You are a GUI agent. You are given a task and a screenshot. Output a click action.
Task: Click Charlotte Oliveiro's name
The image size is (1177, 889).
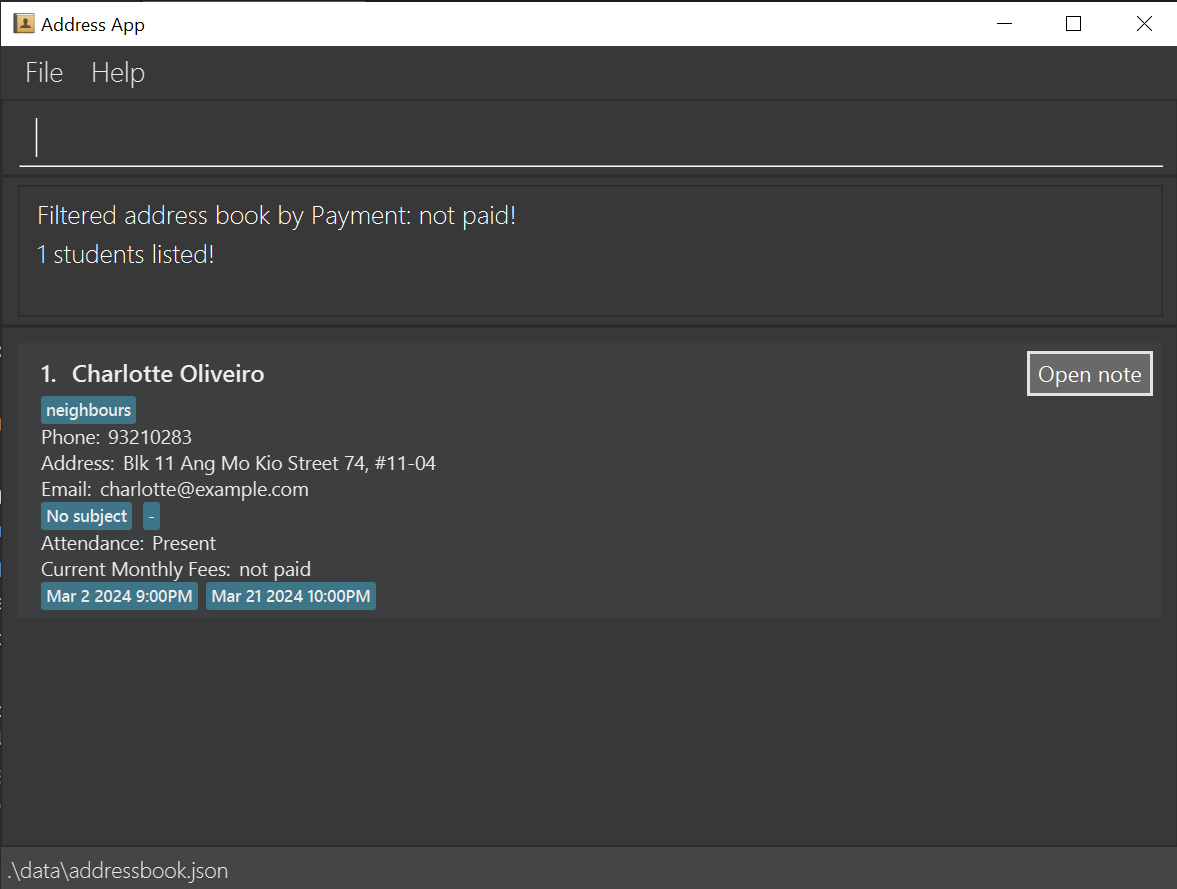click(x=168, y=373)
